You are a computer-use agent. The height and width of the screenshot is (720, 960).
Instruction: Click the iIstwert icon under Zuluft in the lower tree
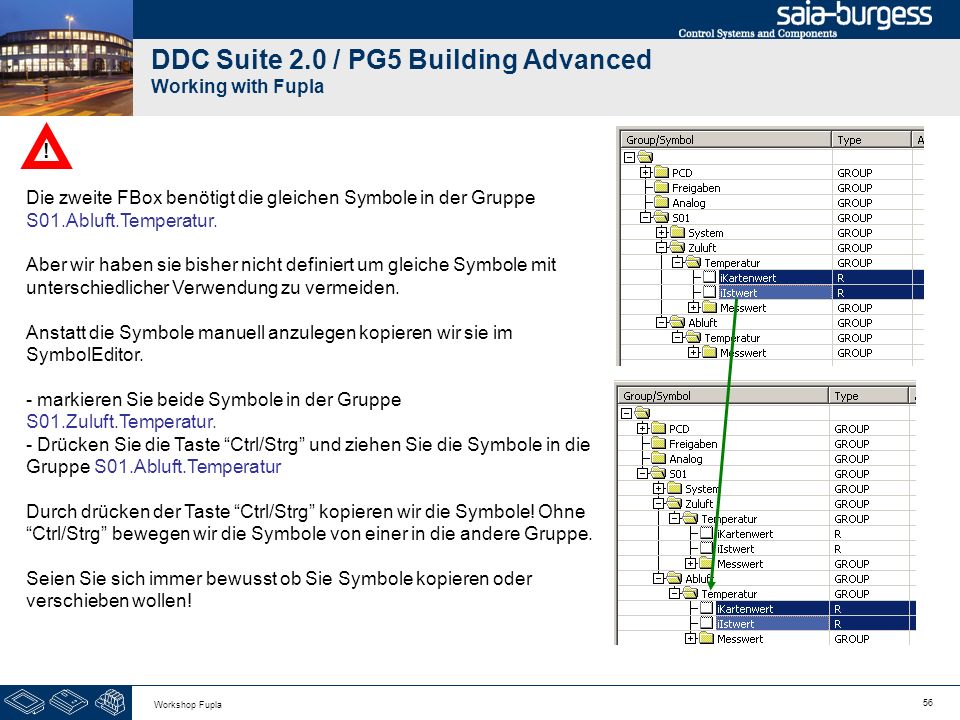tap(707, 548)
